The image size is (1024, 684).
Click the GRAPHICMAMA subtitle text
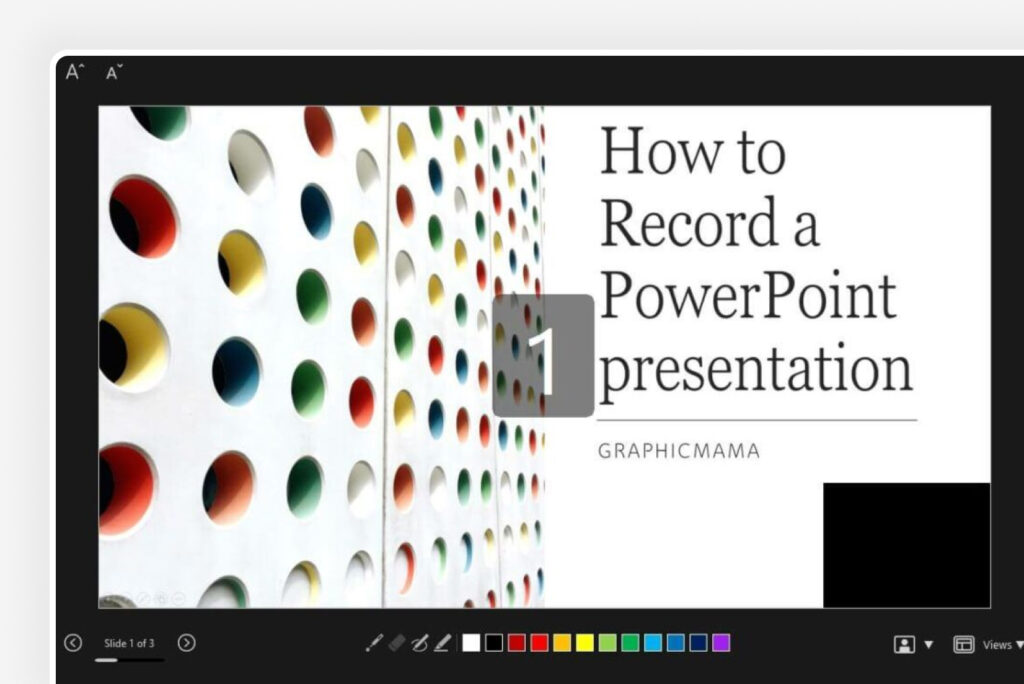676,451
